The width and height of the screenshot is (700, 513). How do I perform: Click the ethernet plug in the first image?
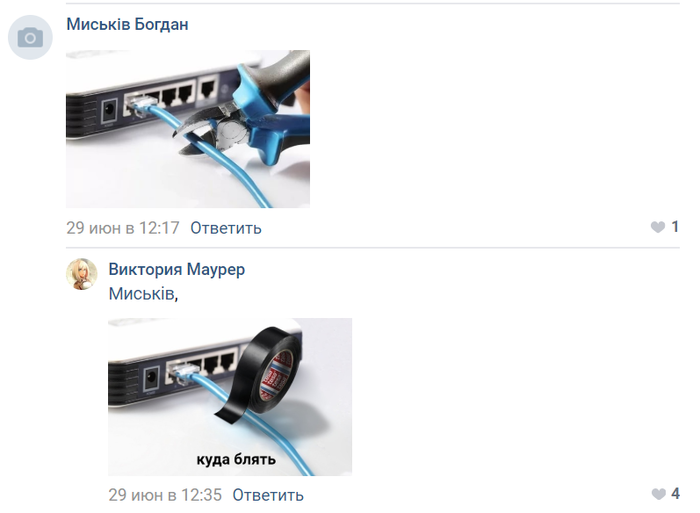[x=140, y=105]
